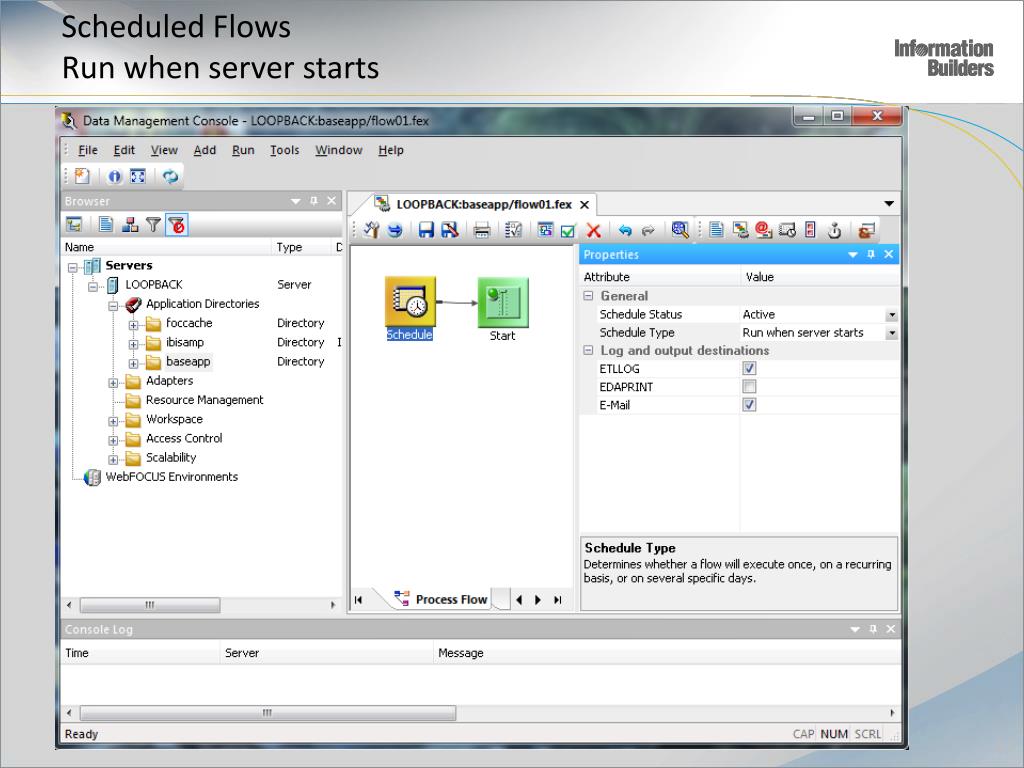Image resolution: width=1024 pixels, height=768 pixels.
Task: Click the blue globe arrows icon in flow toolbar
Action: [x=395, y=230]
